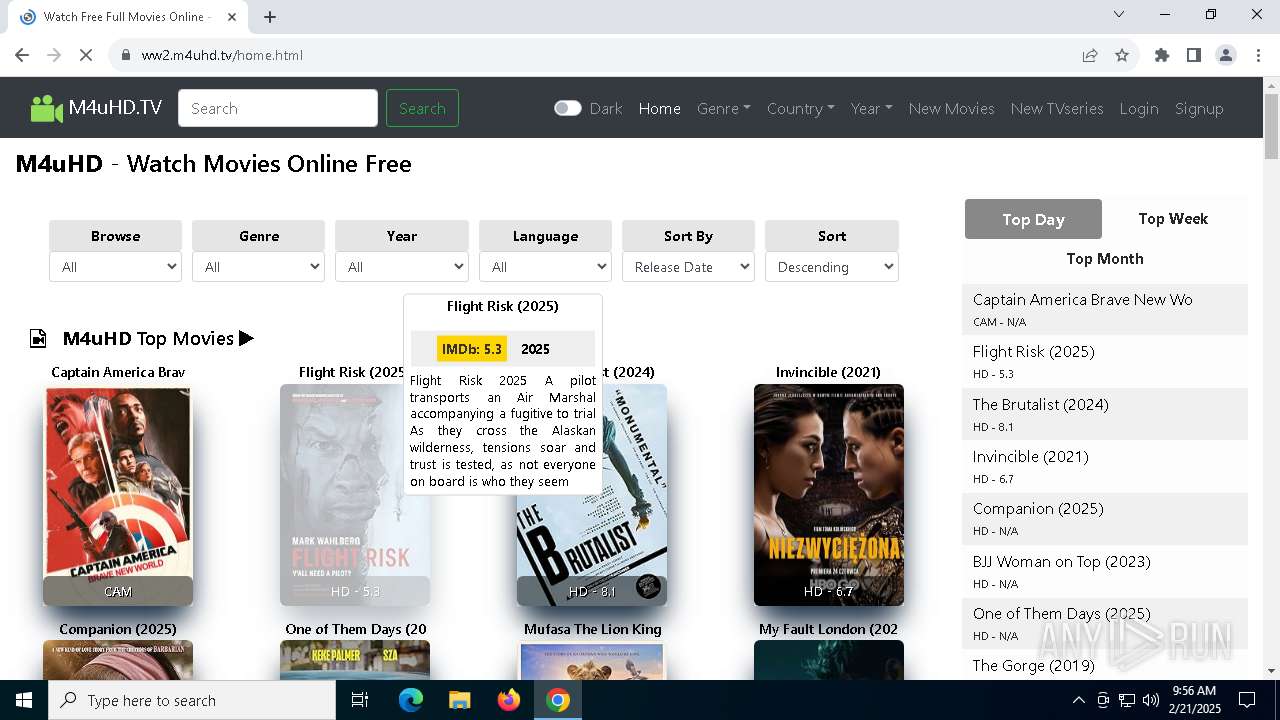Screen dimensions: 1280x720
Task: Open the Sort By Release Date dropdown
Action: [x=688, y=267]
